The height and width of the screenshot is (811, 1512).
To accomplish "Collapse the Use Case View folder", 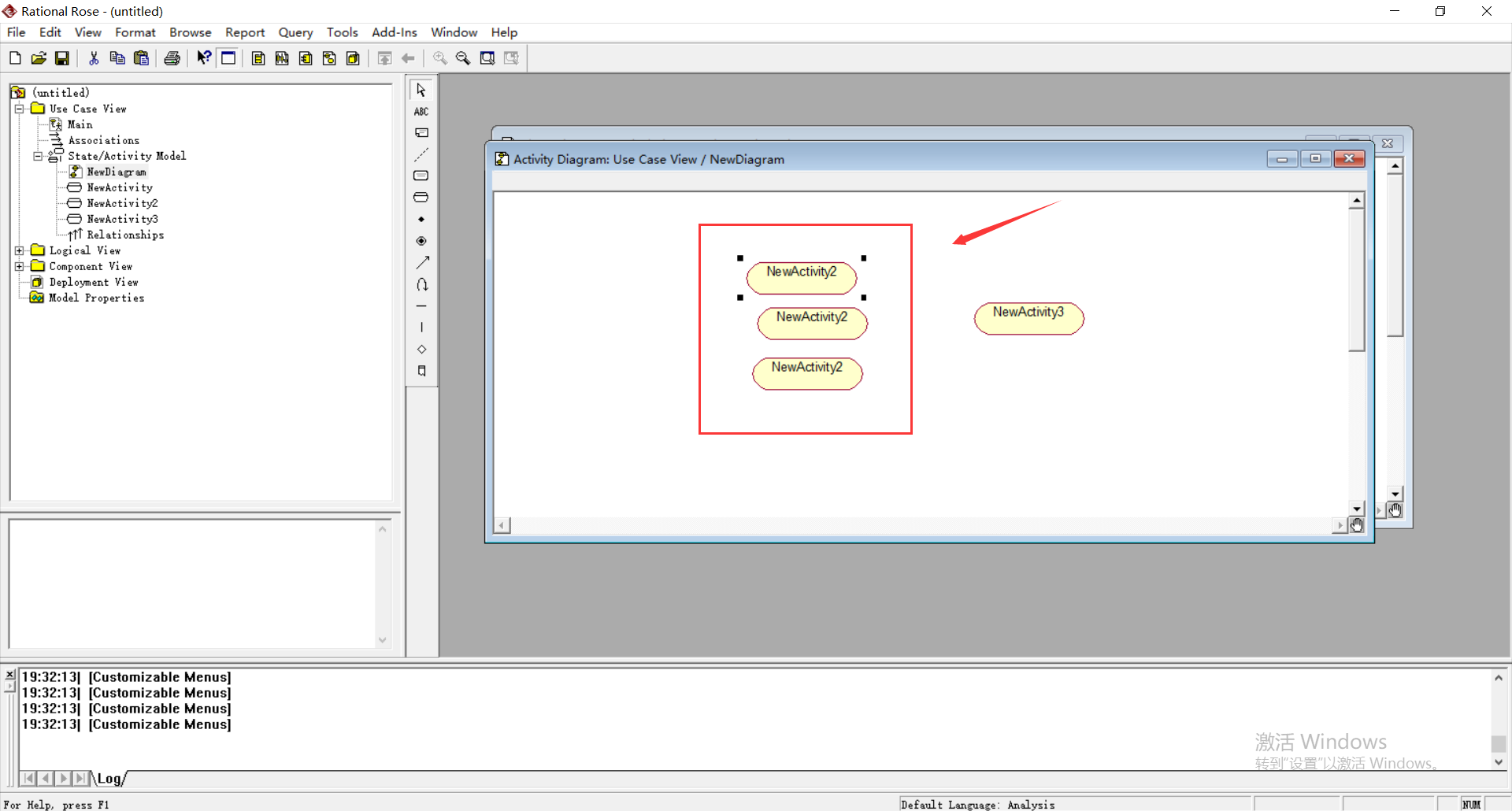I will (x=20, y=109).
